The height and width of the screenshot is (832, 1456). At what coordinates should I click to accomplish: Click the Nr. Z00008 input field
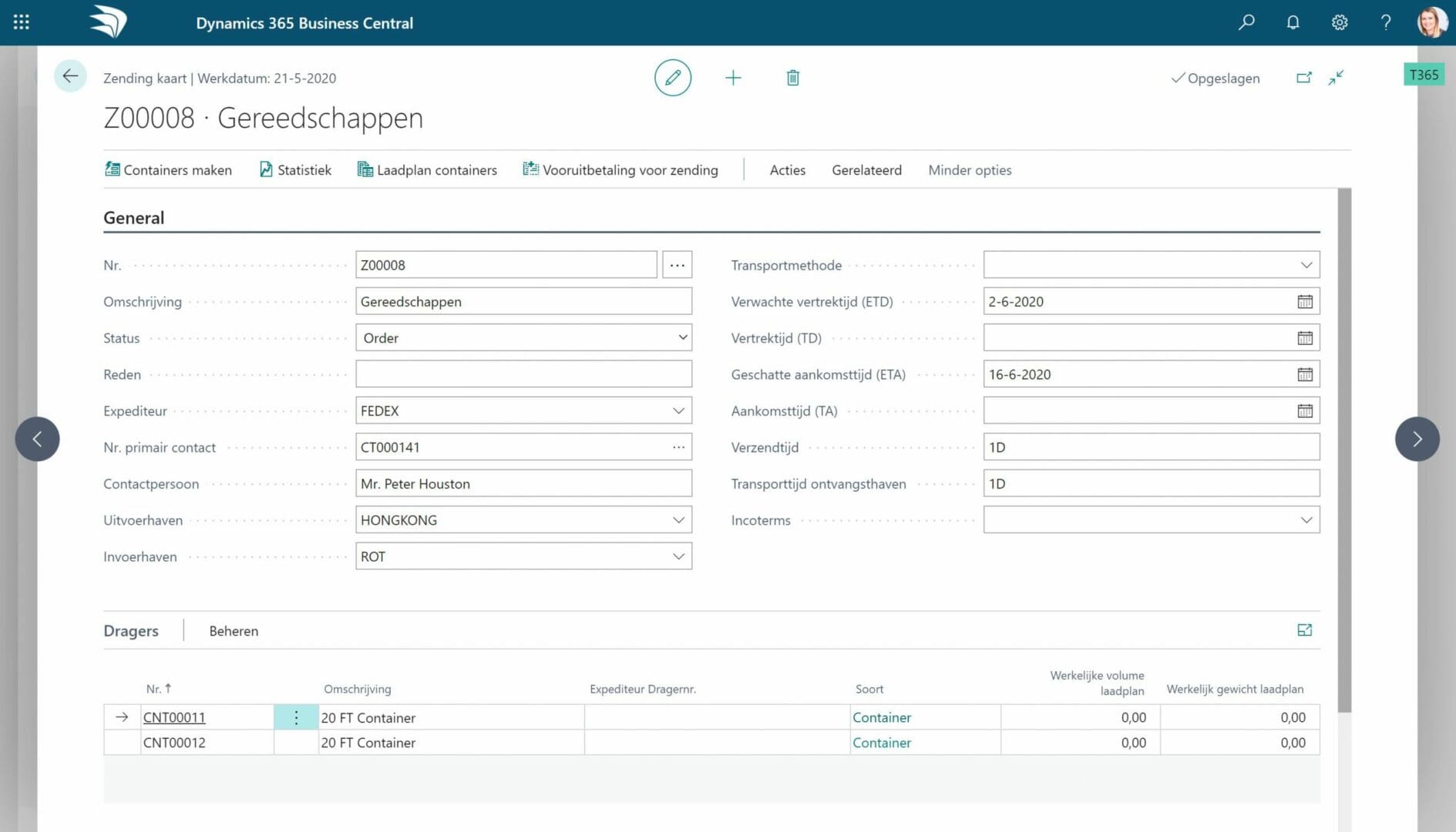[x=506, y=265]
